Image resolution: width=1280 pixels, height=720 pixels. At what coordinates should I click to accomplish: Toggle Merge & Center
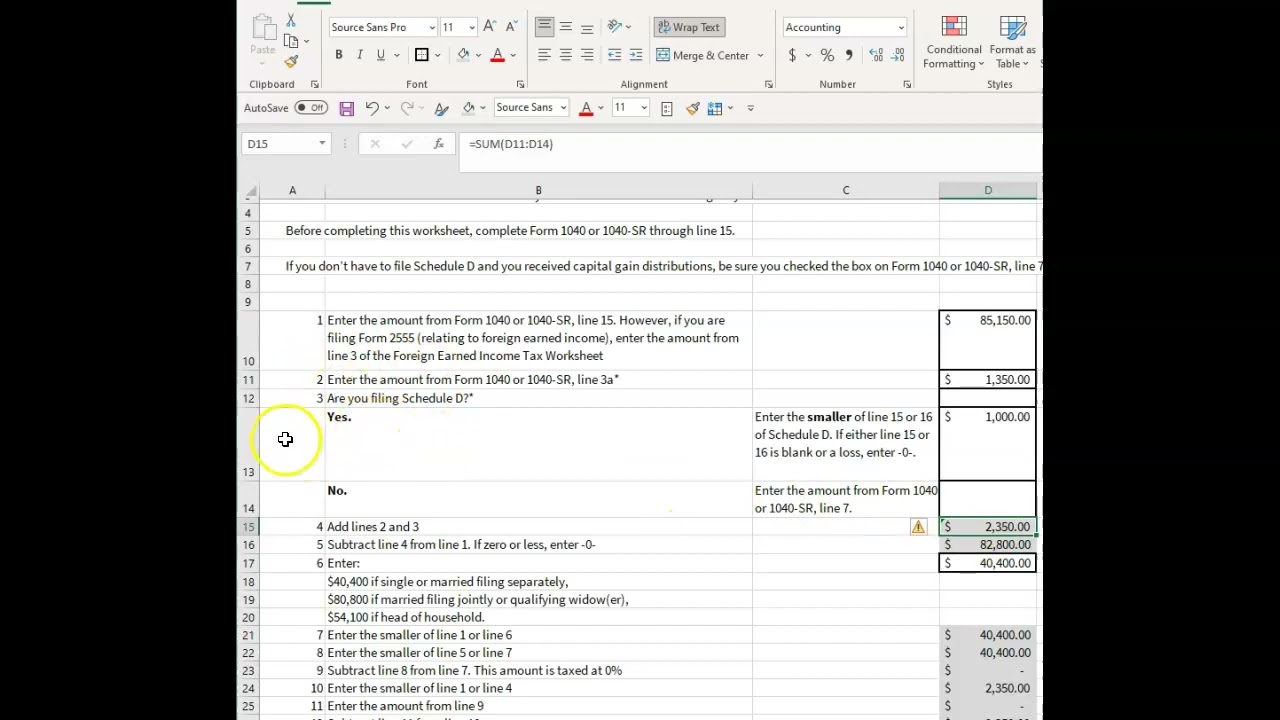(x=702, y=55)
